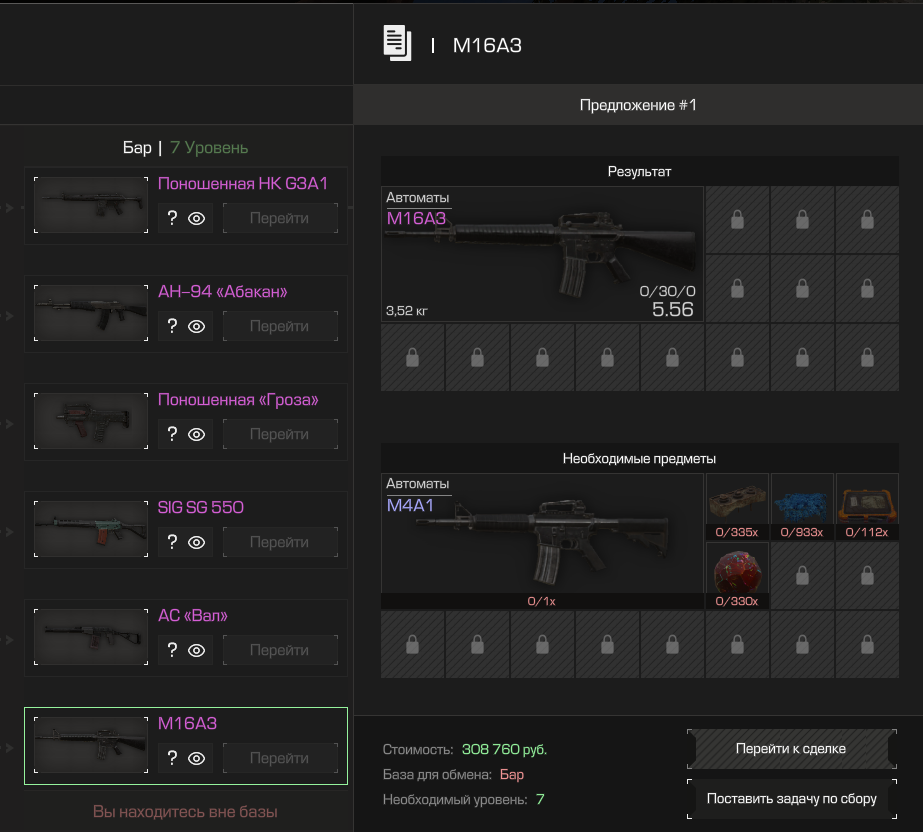Screen dimensions: 923x832
Task: Click the Необходимый уровень value 7
Action: pos(540,799)
